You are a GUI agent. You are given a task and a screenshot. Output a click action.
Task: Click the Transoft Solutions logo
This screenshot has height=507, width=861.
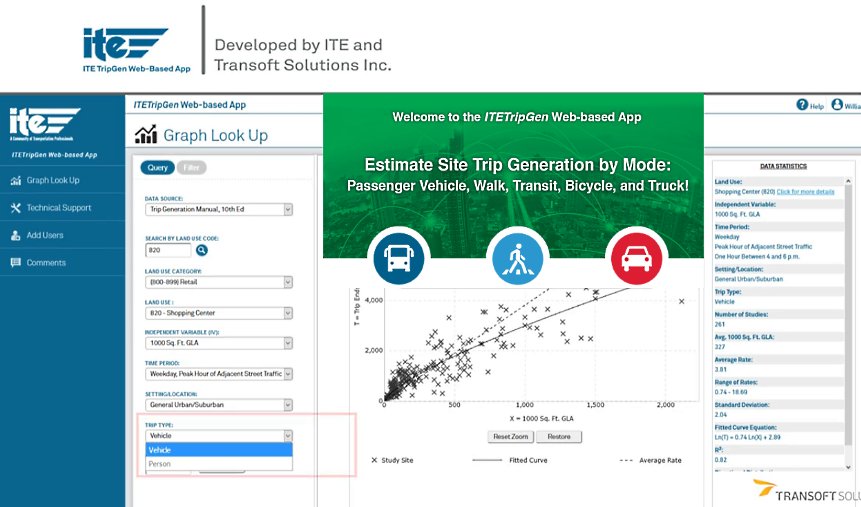tap(806, 492)
